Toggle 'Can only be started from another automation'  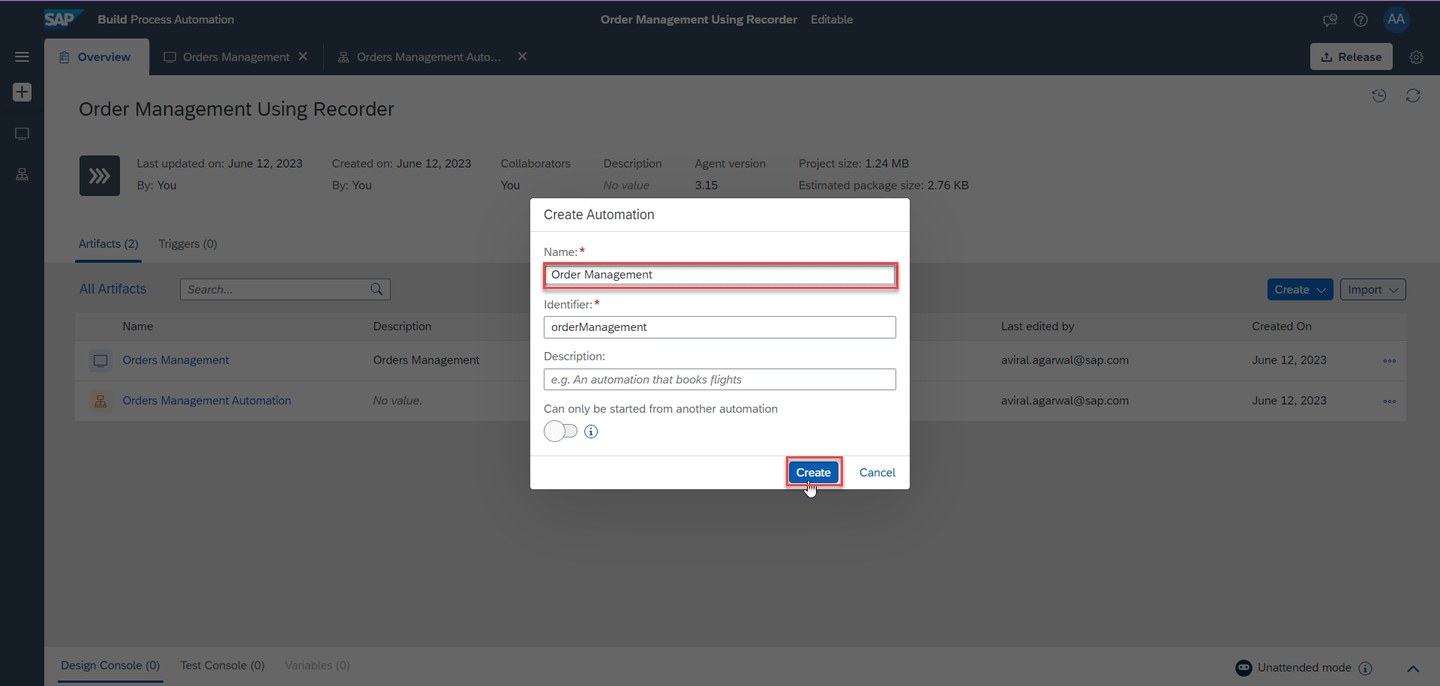pos(561,431)
